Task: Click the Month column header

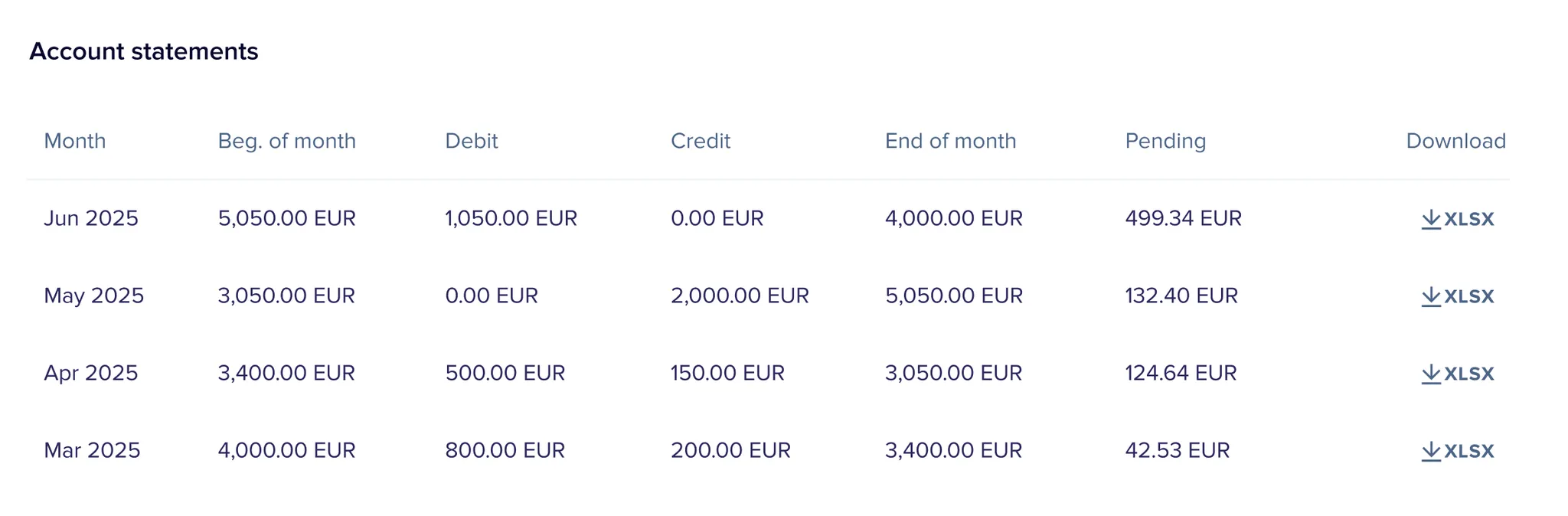Action: click(x=75, y=141)
